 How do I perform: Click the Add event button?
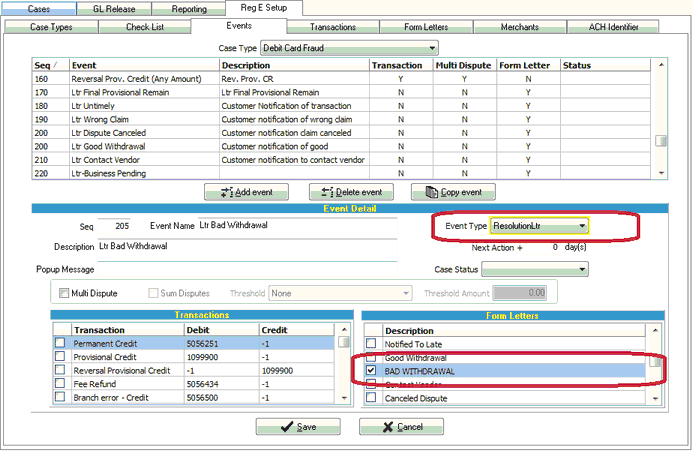point(246,192)
